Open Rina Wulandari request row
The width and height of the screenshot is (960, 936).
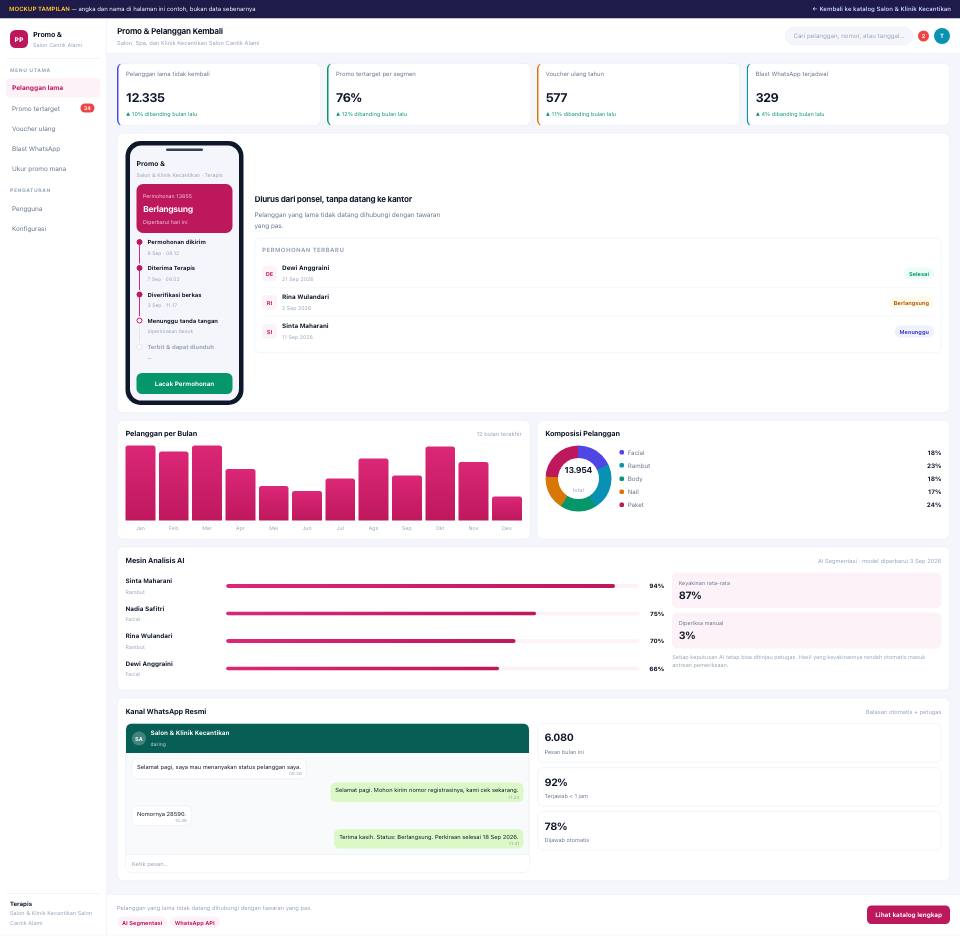pos(598,303)
